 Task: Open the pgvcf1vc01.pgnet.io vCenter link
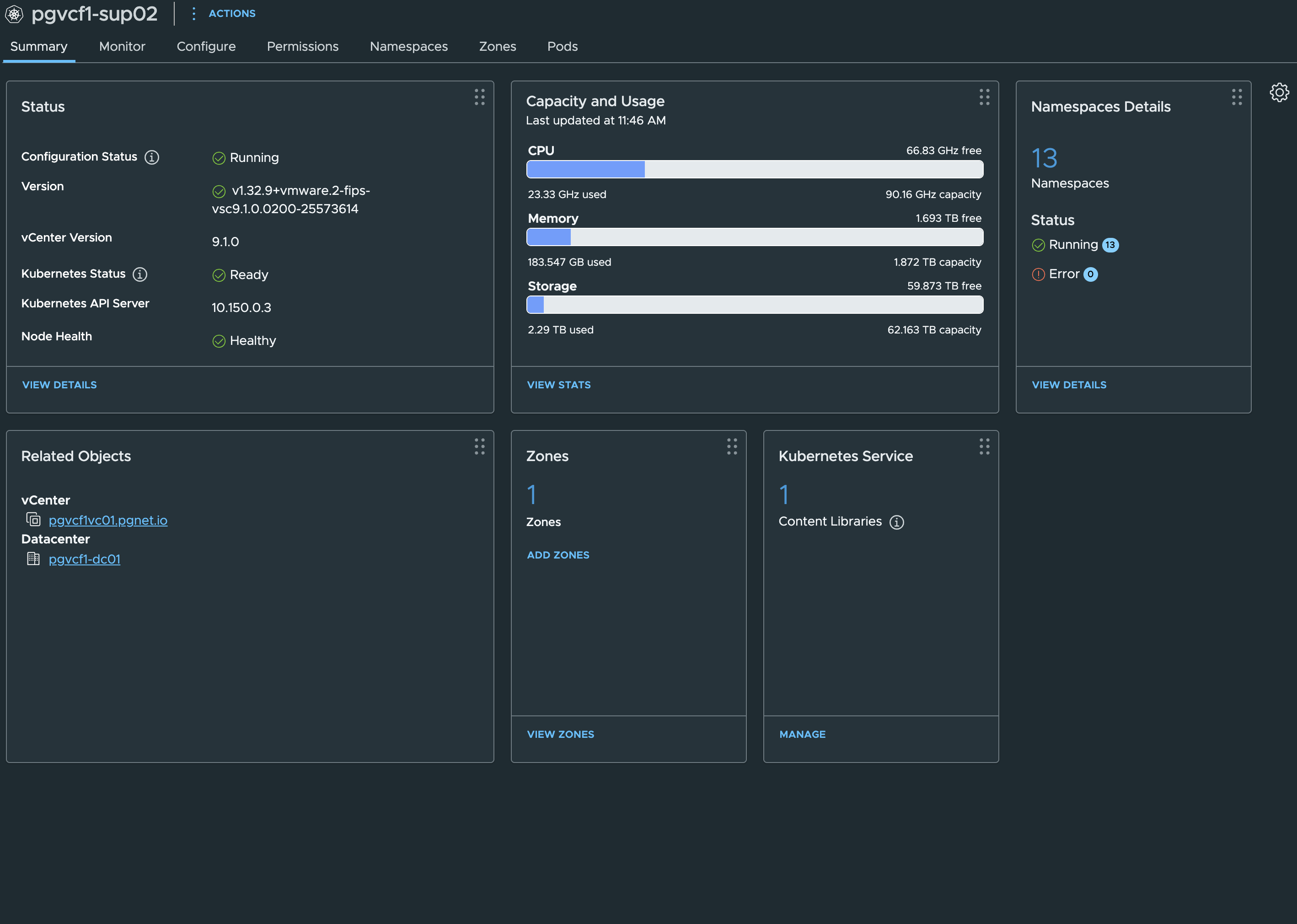[108, 520]
